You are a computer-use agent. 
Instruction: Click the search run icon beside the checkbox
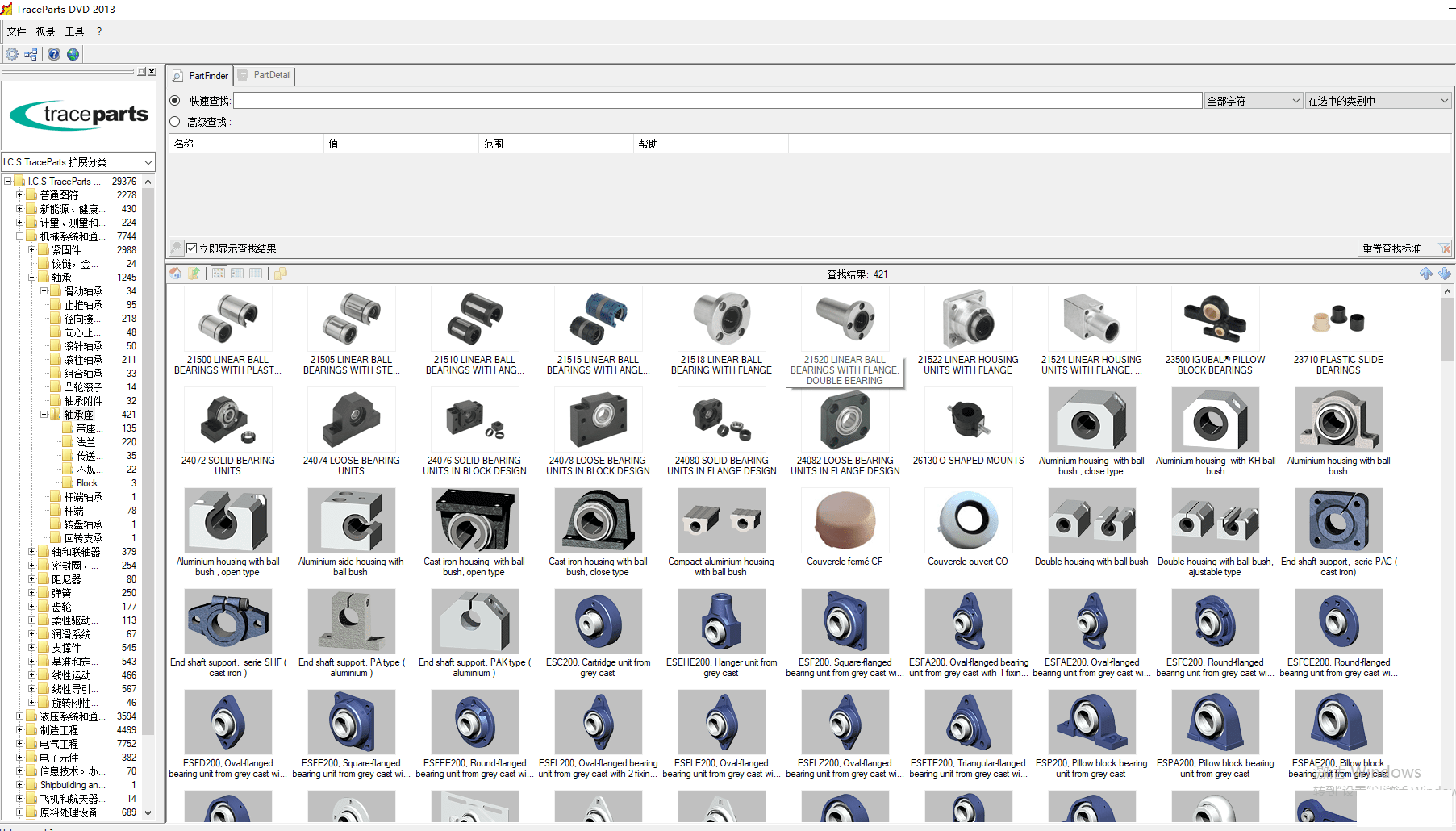177,248
